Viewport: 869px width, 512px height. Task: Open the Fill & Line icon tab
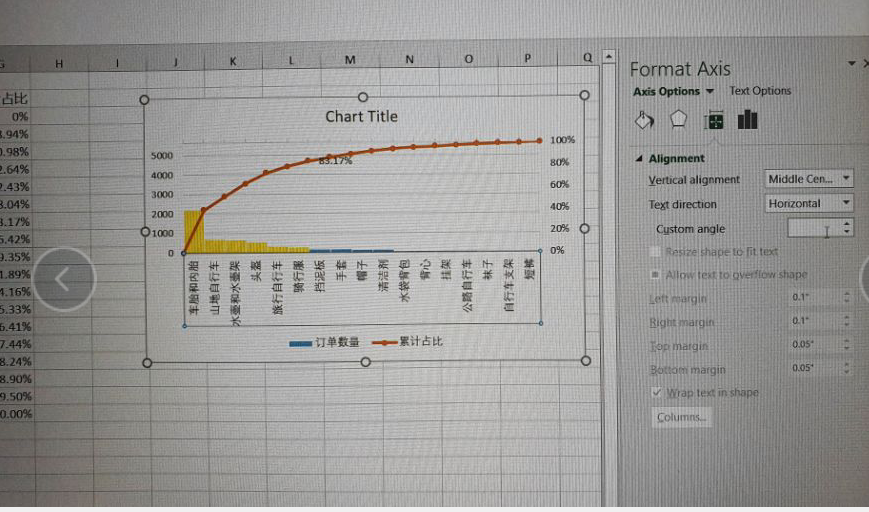click(x=644, y=120)
